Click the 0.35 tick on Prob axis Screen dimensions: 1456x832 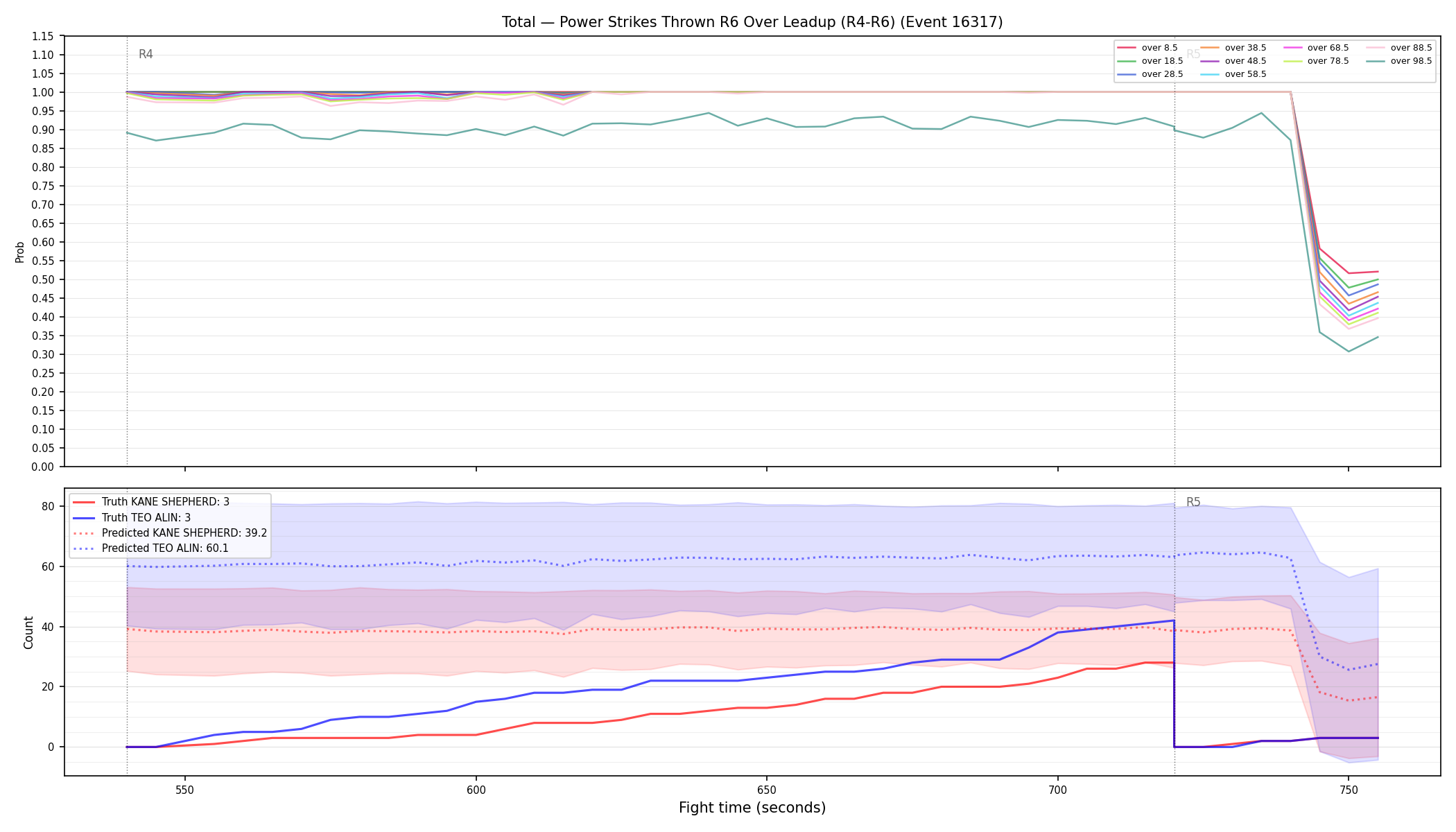[43, 336]
